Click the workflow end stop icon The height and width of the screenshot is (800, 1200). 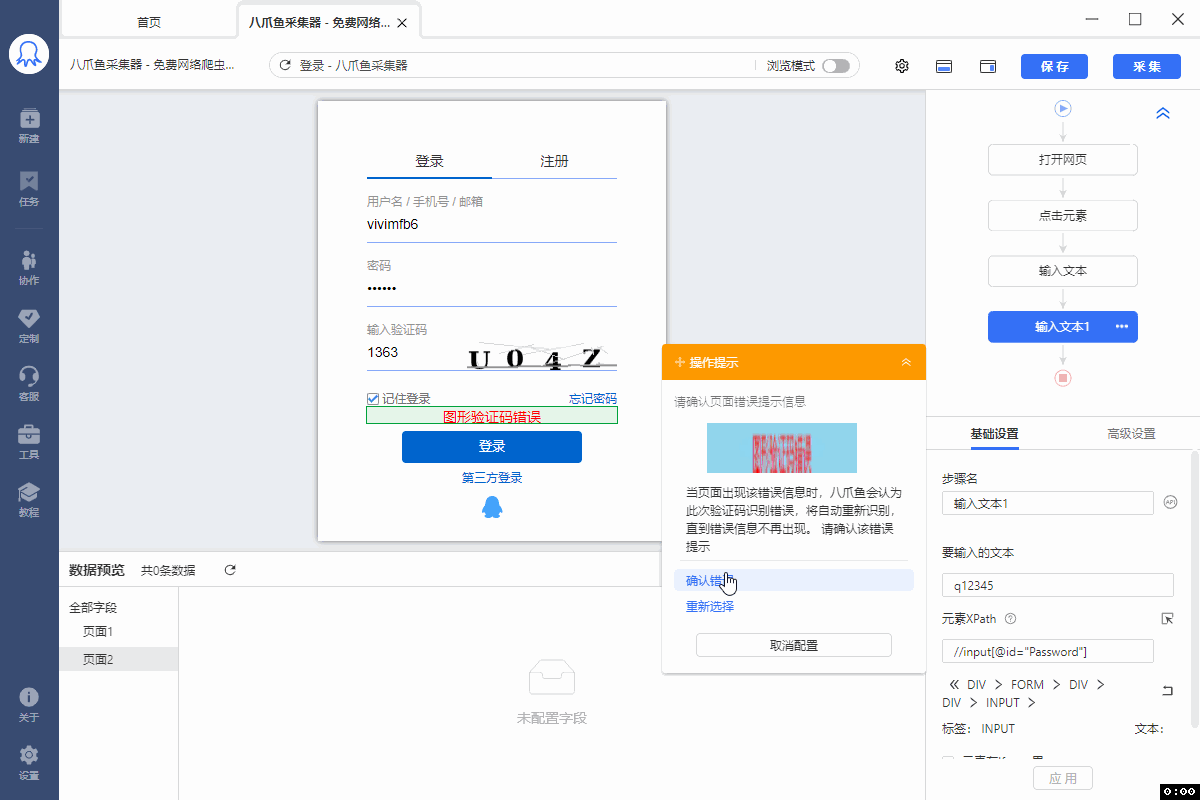click(1063, 378)
